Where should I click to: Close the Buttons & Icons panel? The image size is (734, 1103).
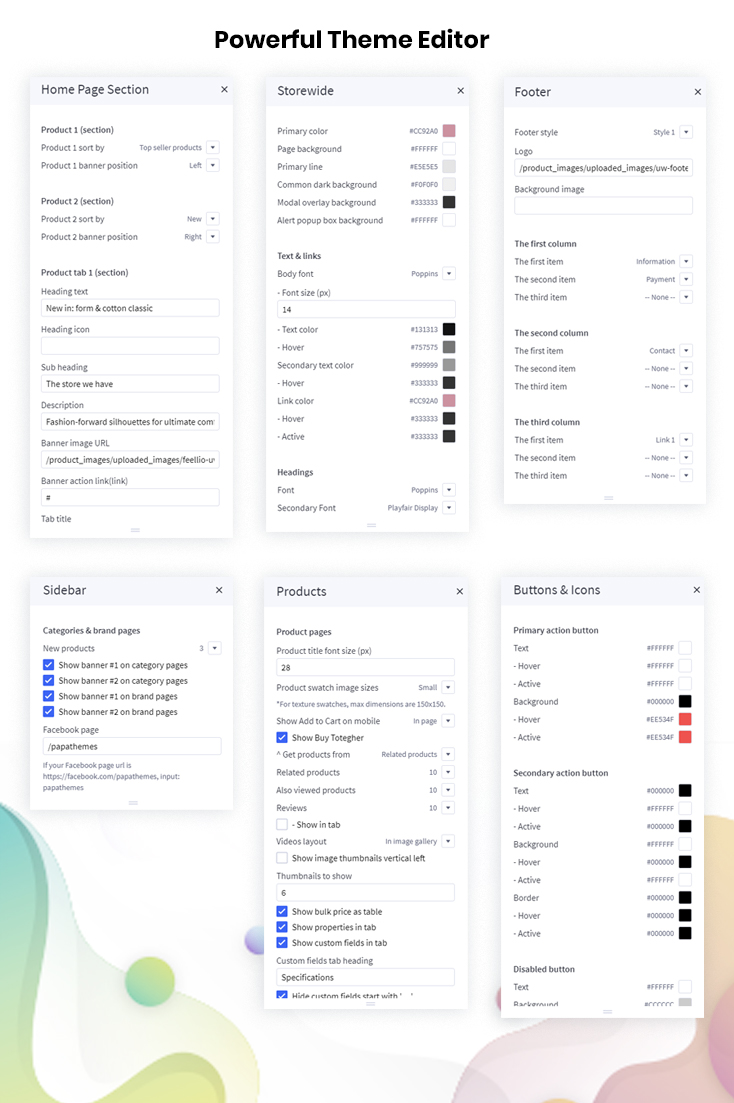696,591
